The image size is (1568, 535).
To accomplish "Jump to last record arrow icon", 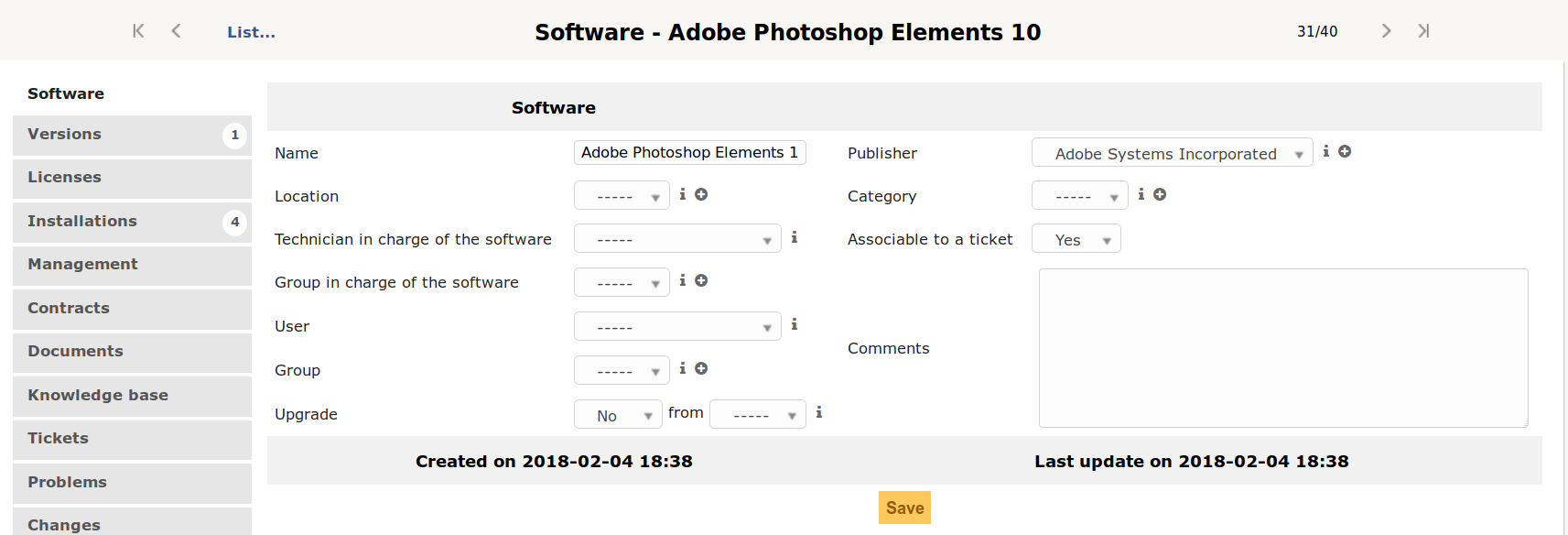I will pos(1423,31).
